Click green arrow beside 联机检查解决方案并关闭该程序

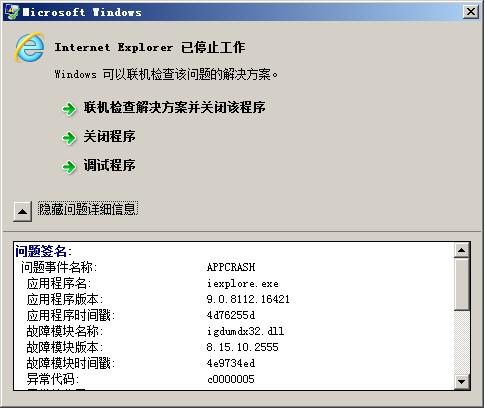[x=69, y=109]
